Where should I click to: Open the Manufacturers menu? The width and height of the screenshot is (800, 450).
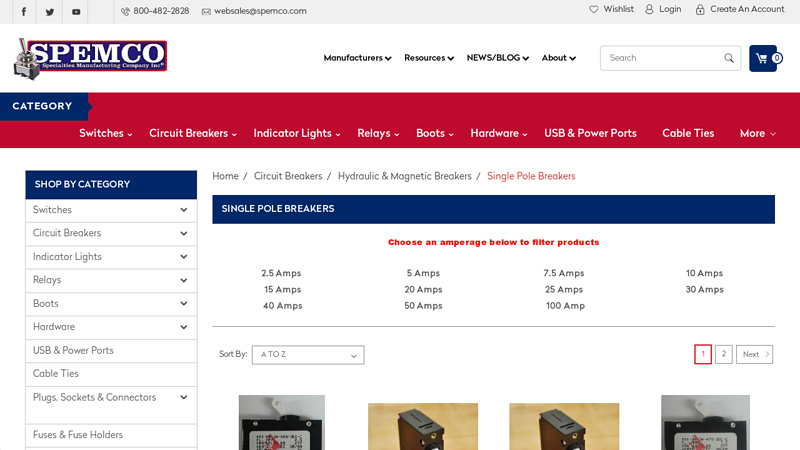[x=357, y=58]
